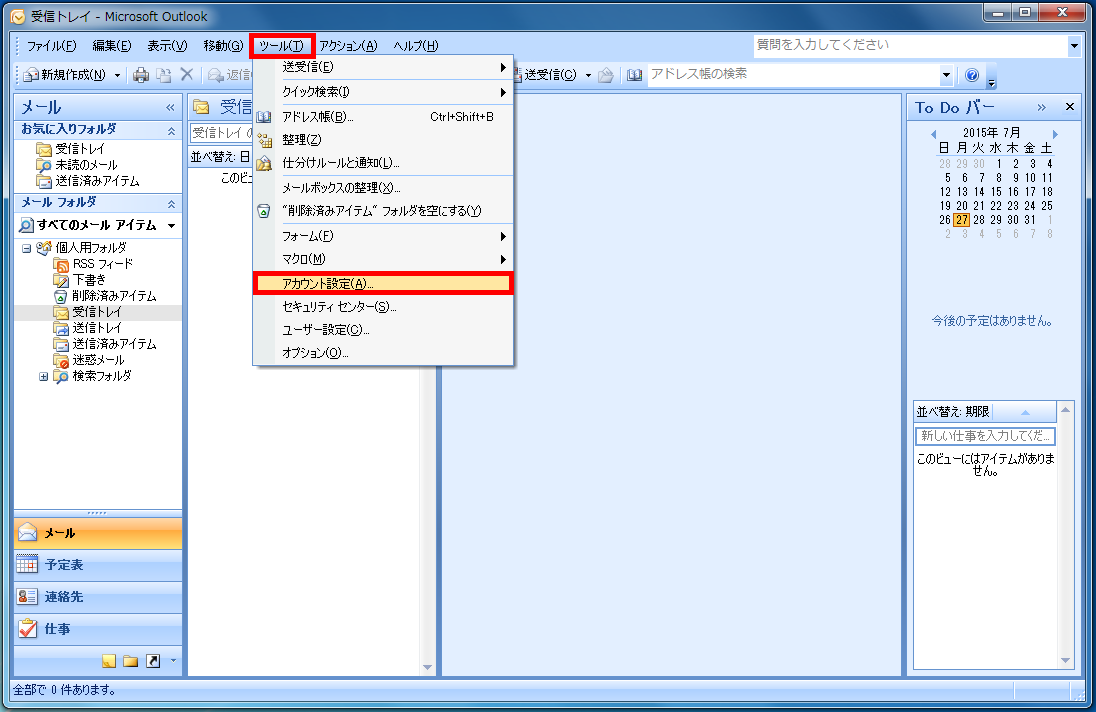The width and height of the screenshot is (1096, 712).
Task: Open the 新規作成 dropdown arrow
Action: (x=115, y=75)
